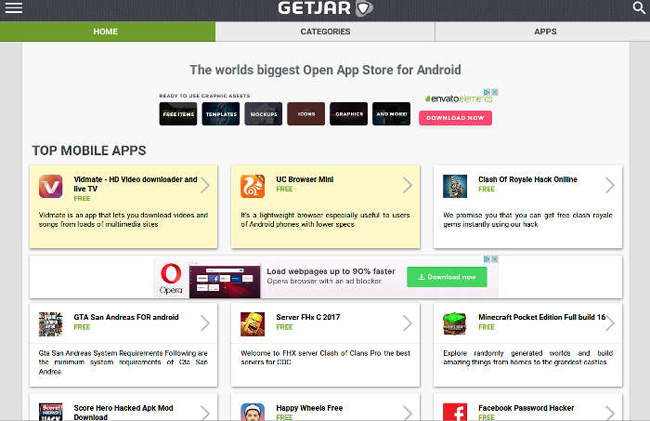Close the Opera ad with X icon
This screenshot has height=421, width=650.
pos(495,259)
